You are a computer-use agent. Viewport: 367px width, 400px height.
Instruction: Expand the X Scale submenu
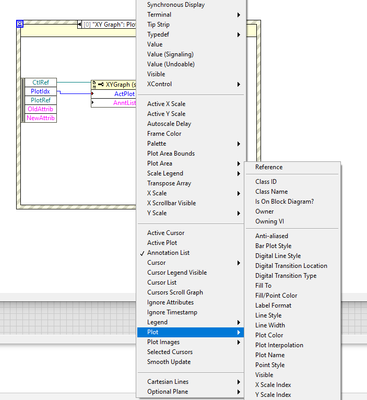(191, 193)
